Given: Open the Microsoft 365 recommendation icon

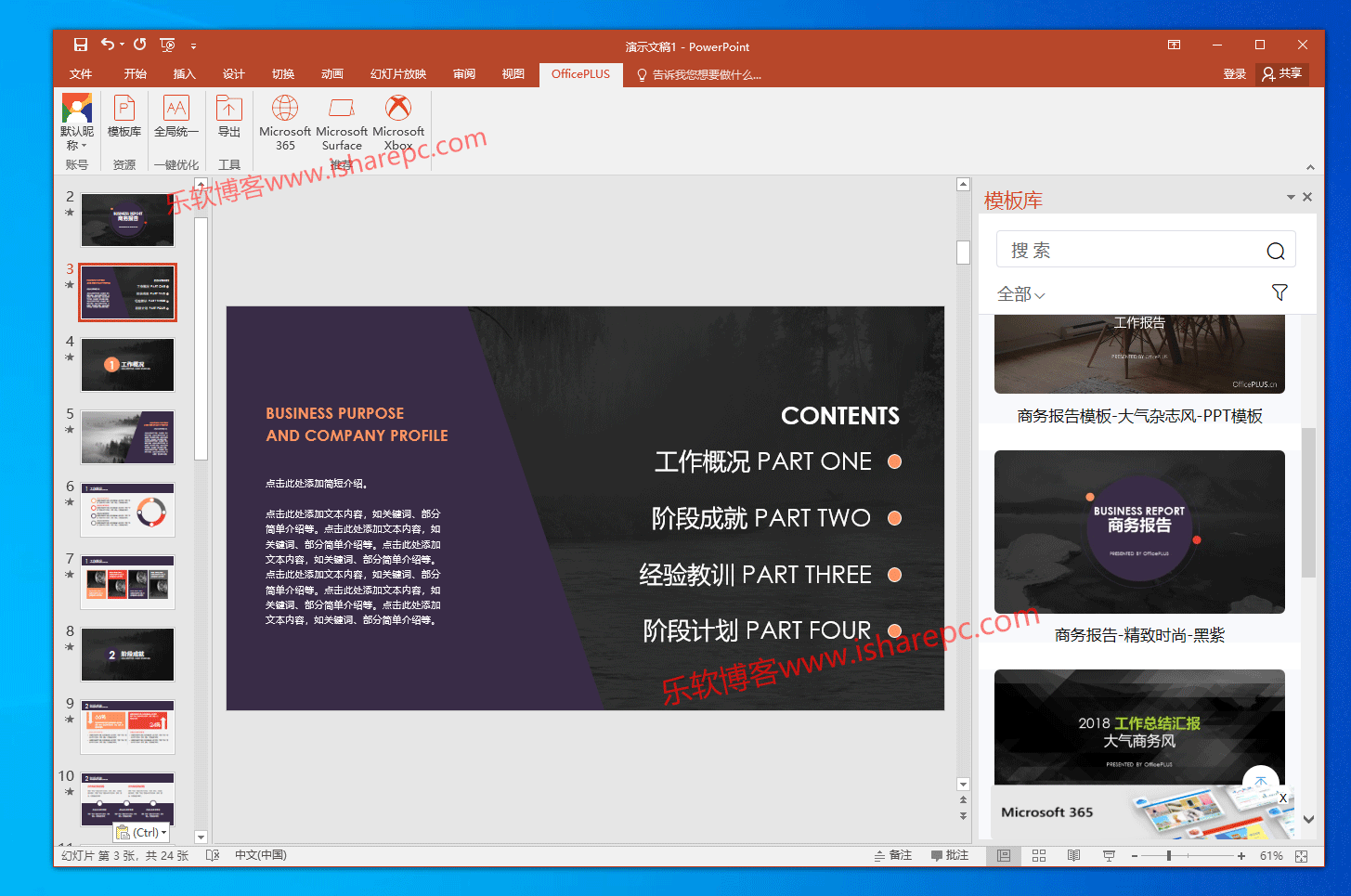Looking at the screenshot, I should 285,122.
